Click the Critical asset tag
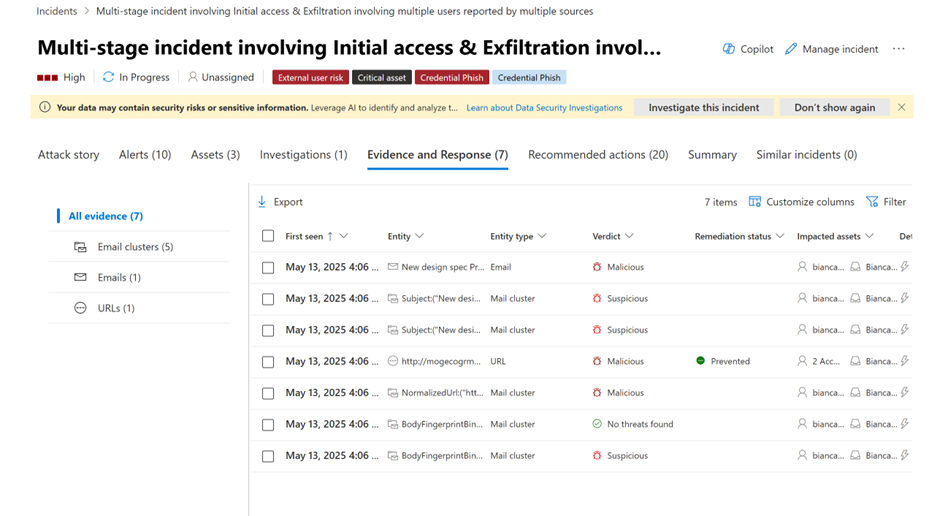 coord(382,77)
